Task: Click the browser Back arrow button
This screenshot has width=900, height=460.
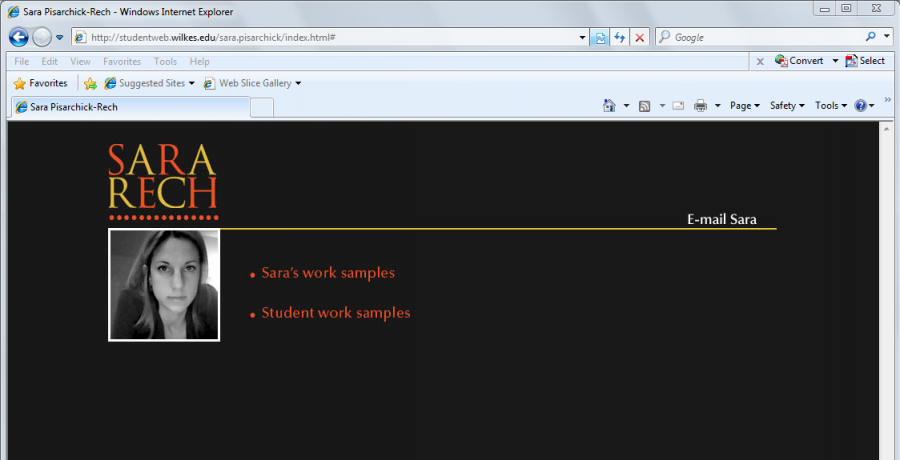Action: pyautogui.click(x=19, y=37)
